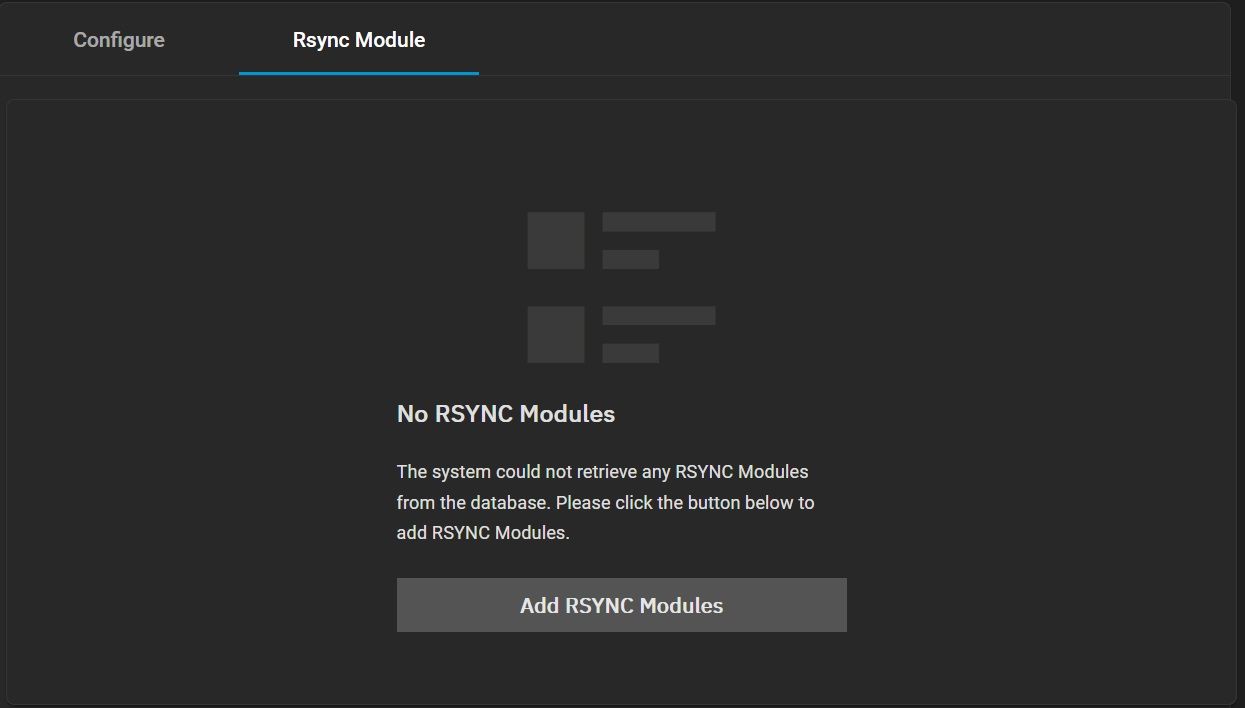Click the empty list placeholder icon
The image size is (1245, 708).
[x=621, y=287]
